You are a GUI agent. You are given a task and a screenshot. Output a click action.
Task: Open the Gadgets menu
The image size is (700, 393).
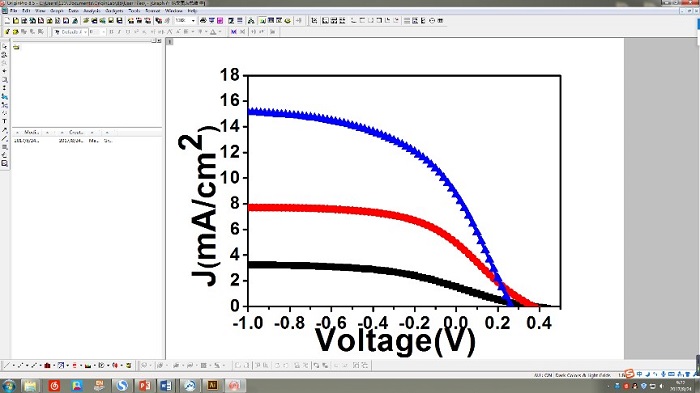tap(114, 11)
